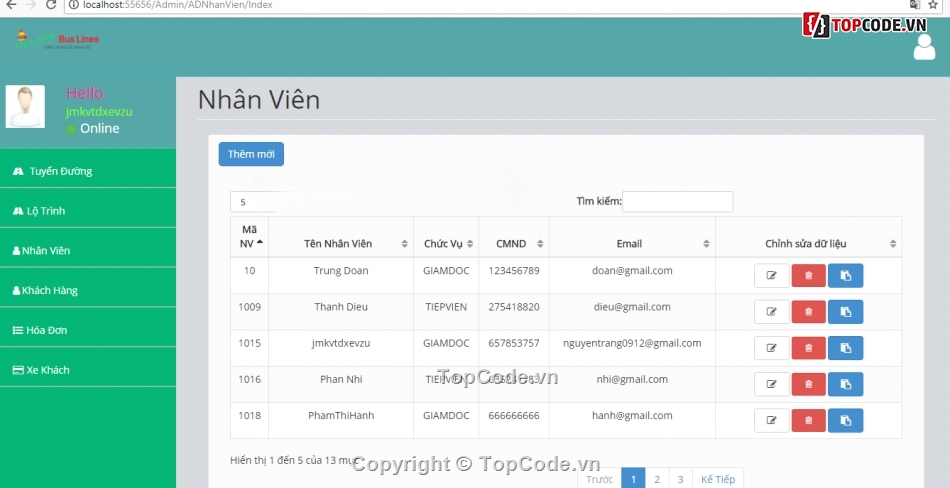Go to pagination page 2
Screen dimensions: 950x488
pos(657,479)
